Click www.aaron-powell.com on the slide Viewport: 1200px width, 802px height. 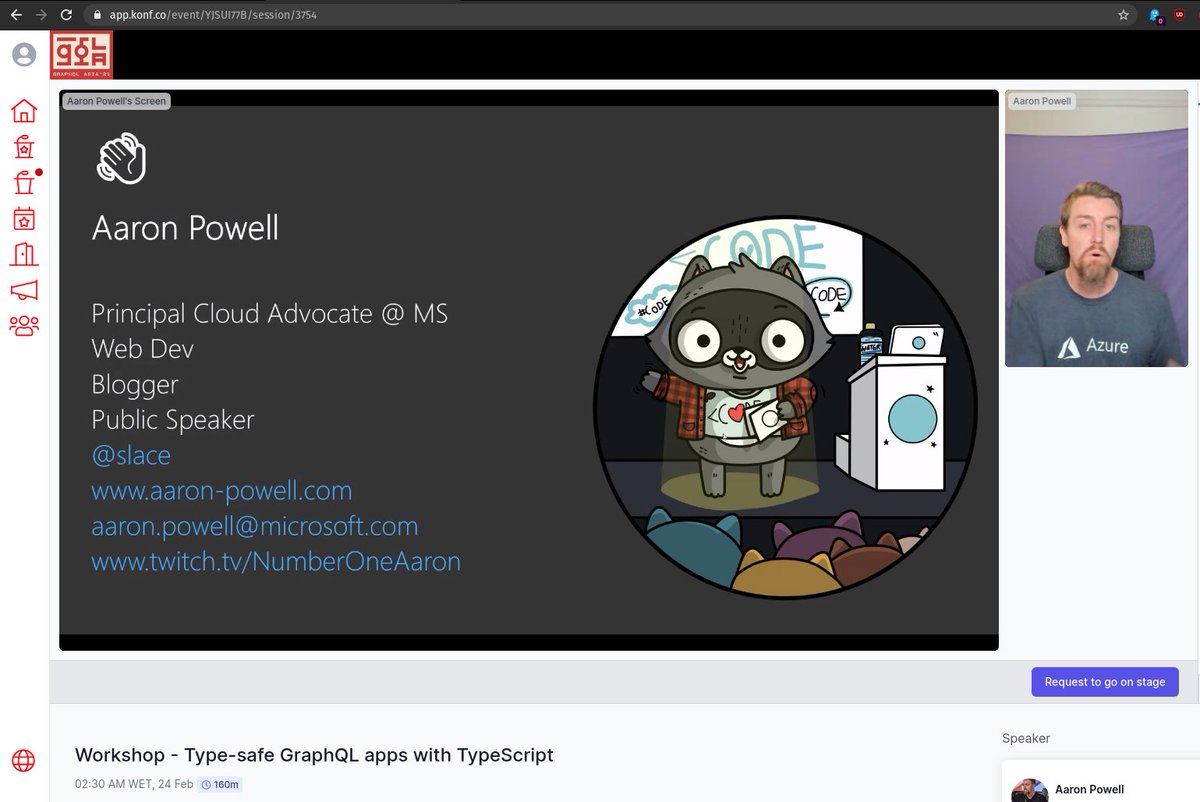[x=222, y=491]
